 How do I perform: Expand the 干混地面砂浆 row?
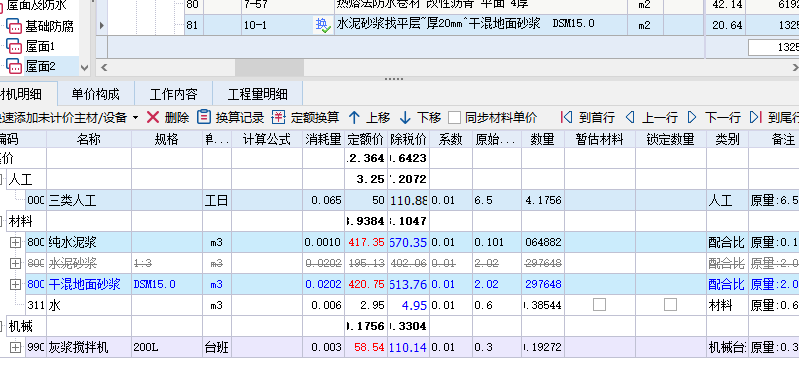coord(16,284)
